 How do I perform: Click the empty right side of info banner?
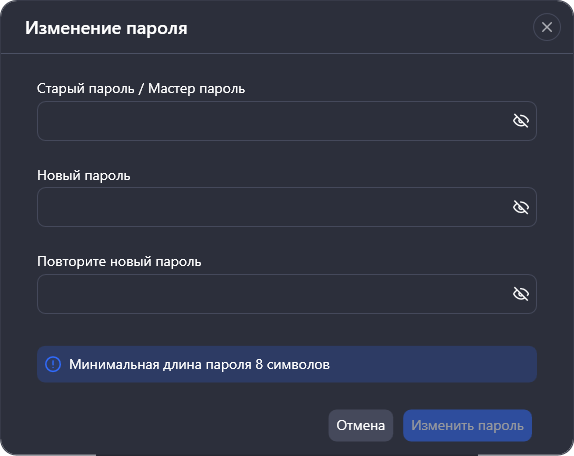[x=432, y=365]
